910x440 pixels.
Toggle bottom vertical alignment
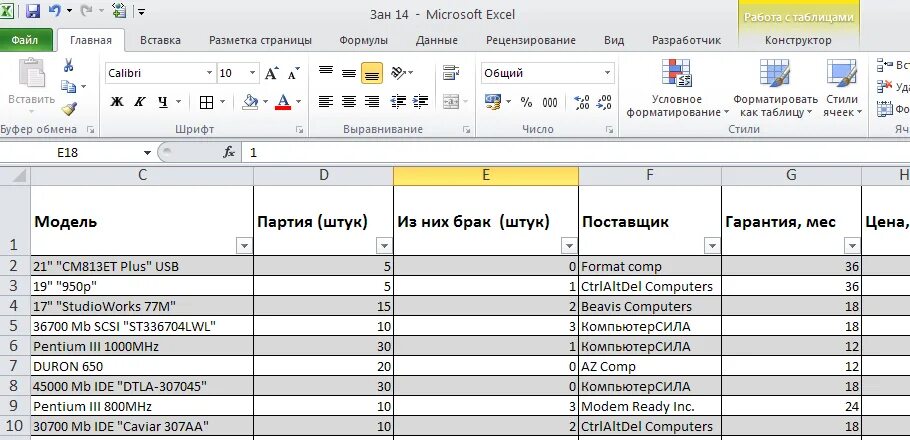click(x=372, y=73)
